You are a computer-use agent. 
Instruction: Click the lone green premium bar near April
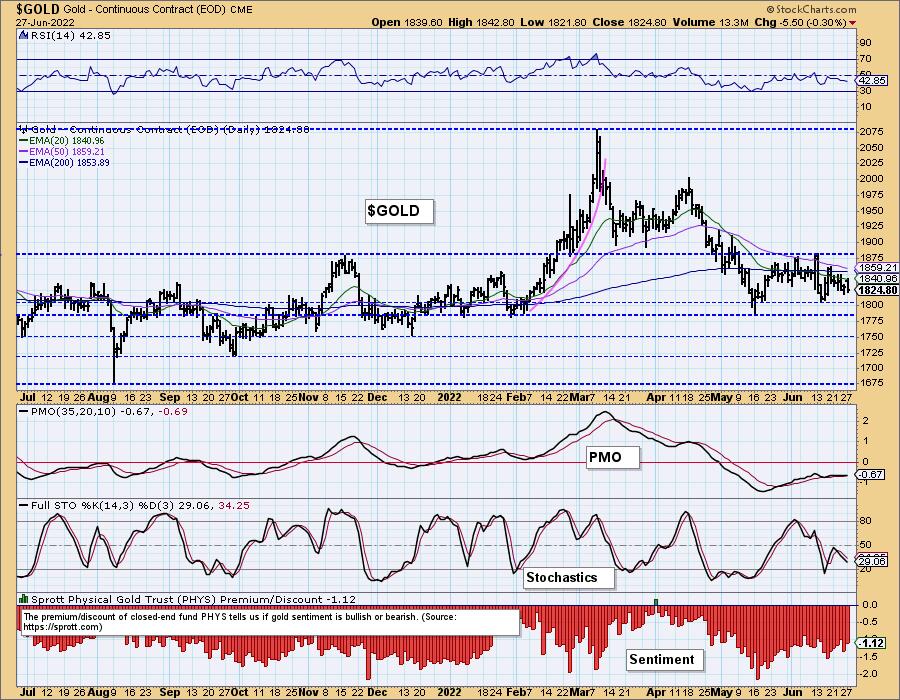(657, 602)
